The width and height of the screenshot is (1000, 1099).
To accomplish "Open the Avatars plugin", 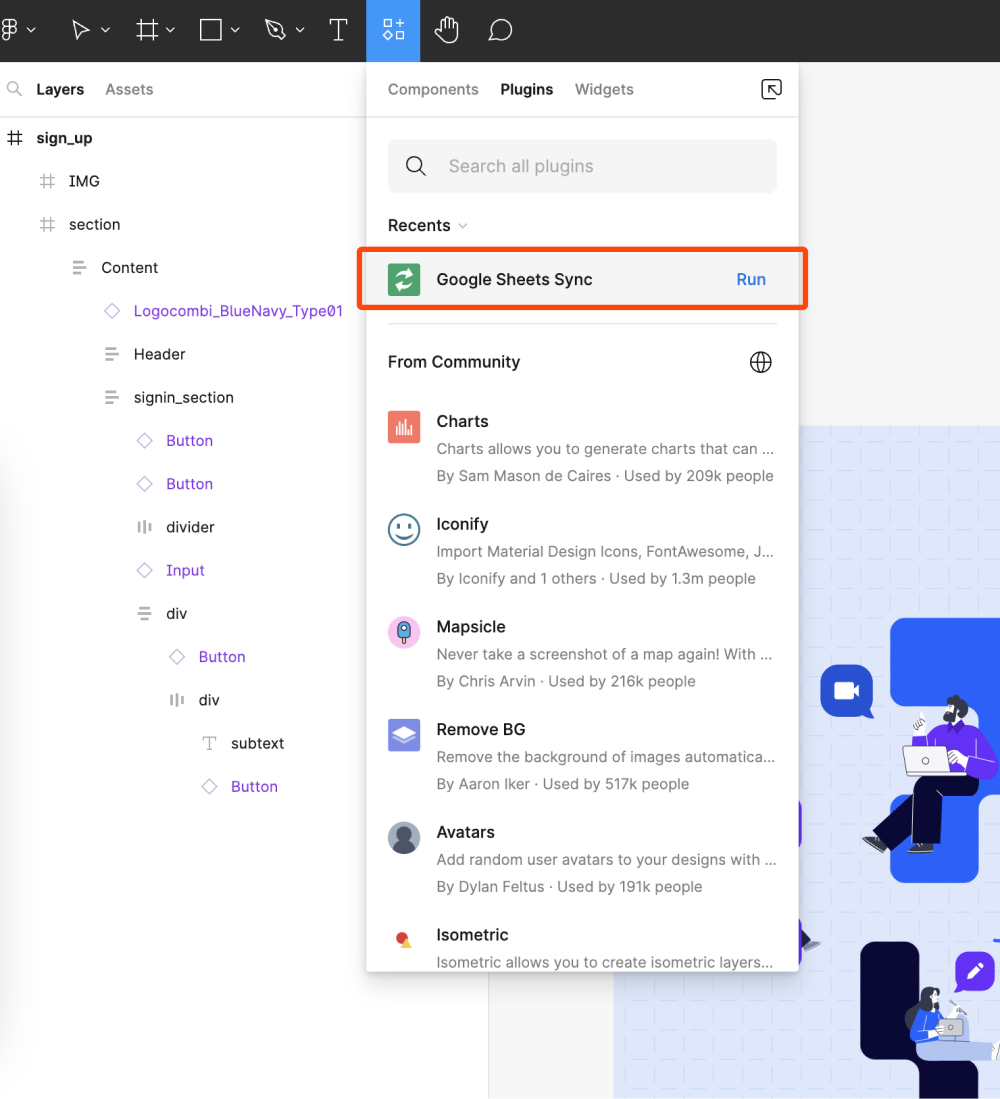I will coord(582,859).
